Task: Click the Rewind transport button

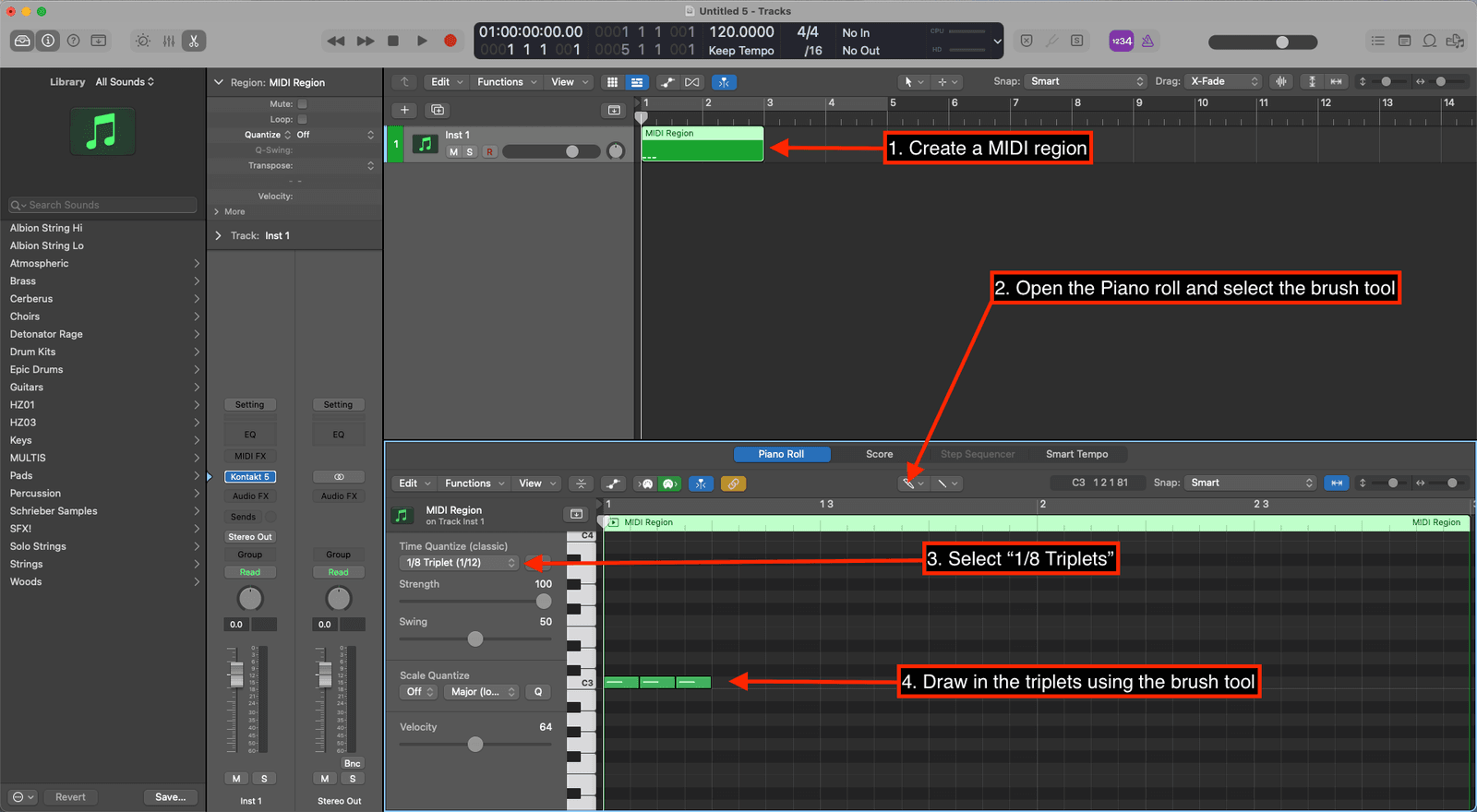Action: 336,41
